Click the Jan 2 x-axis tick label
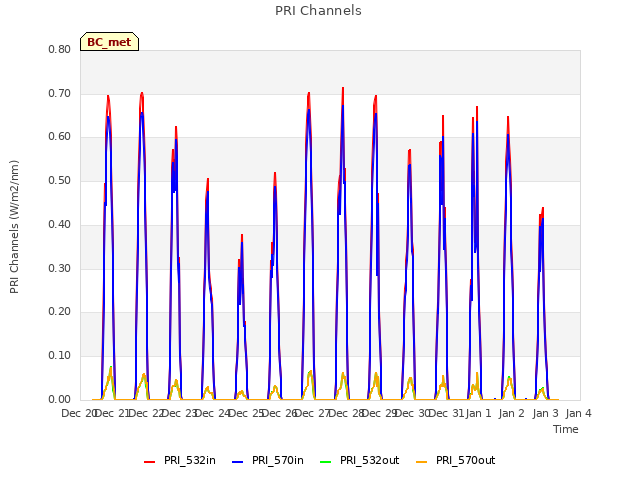This screenshot has width=640, height=480. tap(512, 413)
